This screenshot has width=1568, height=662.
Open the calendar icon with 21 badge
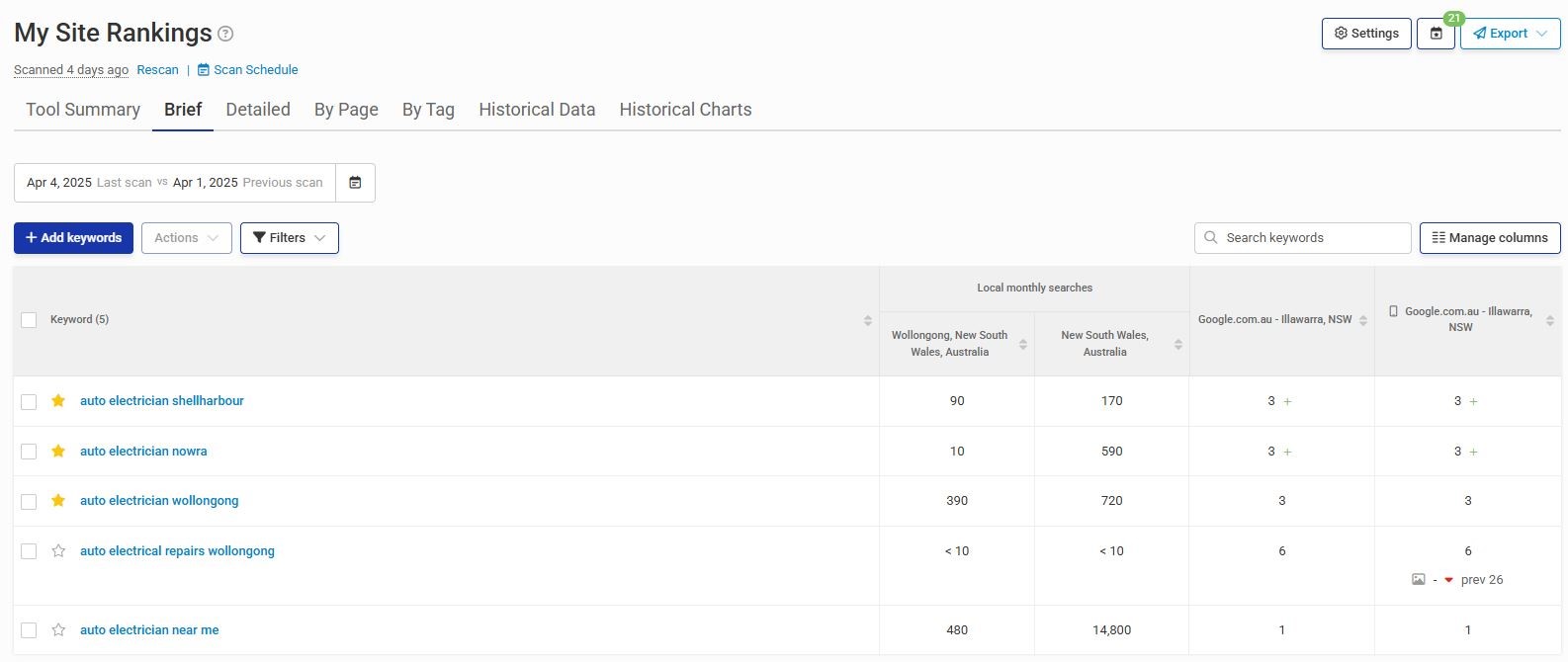tap(1436, 34)
